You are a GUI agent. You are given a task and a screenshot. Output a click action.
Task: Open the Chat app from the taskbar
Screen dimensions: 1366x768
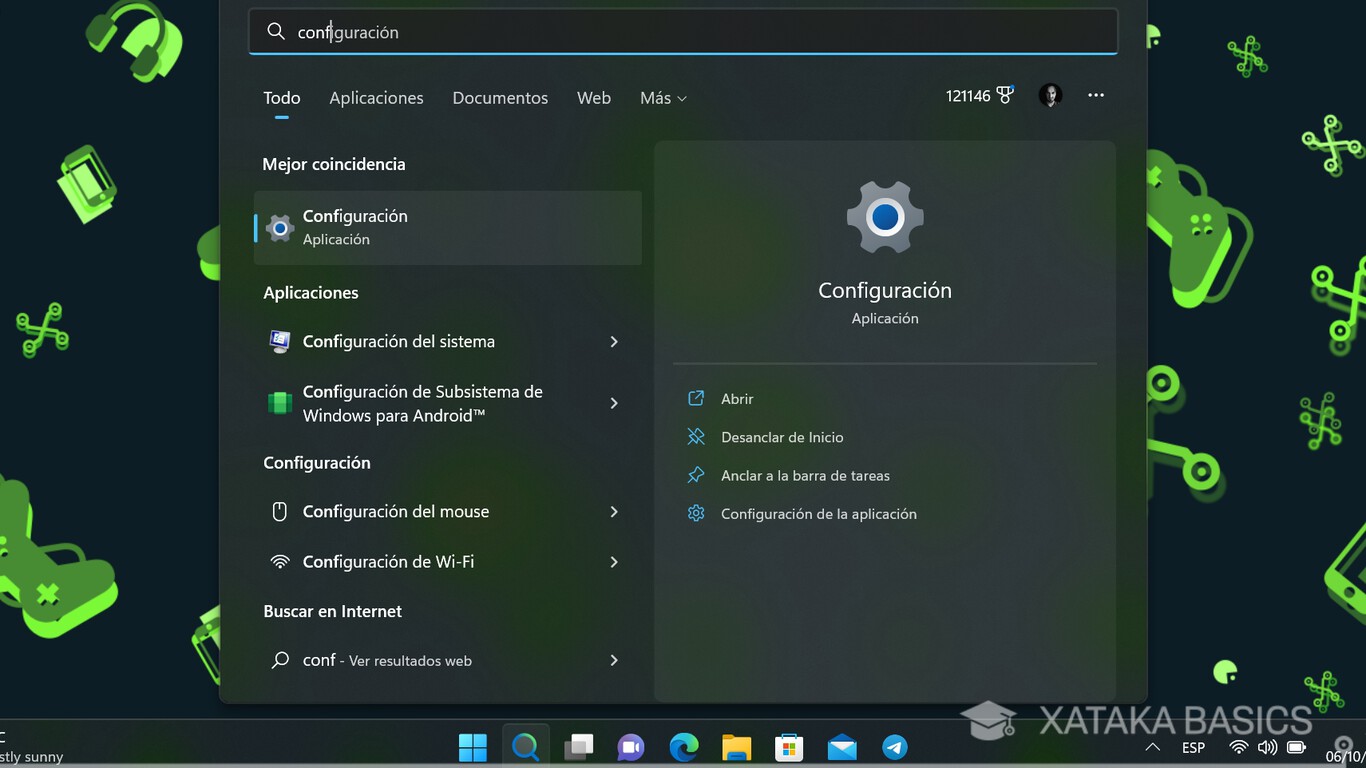(x=631, y=747)
